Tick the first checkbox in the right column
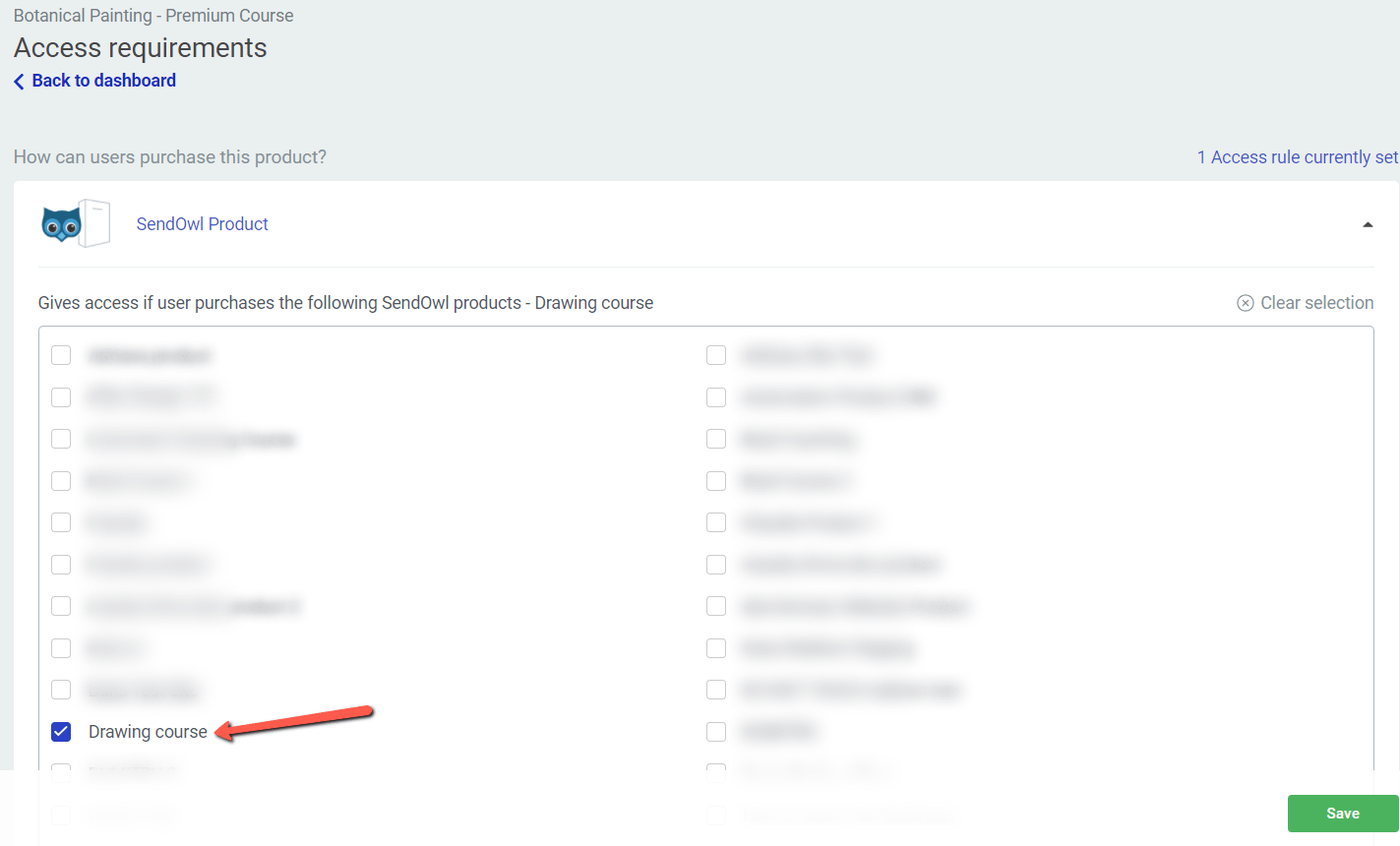Image resolution: width=1400 pixels, height=846 pixels. 716,355
